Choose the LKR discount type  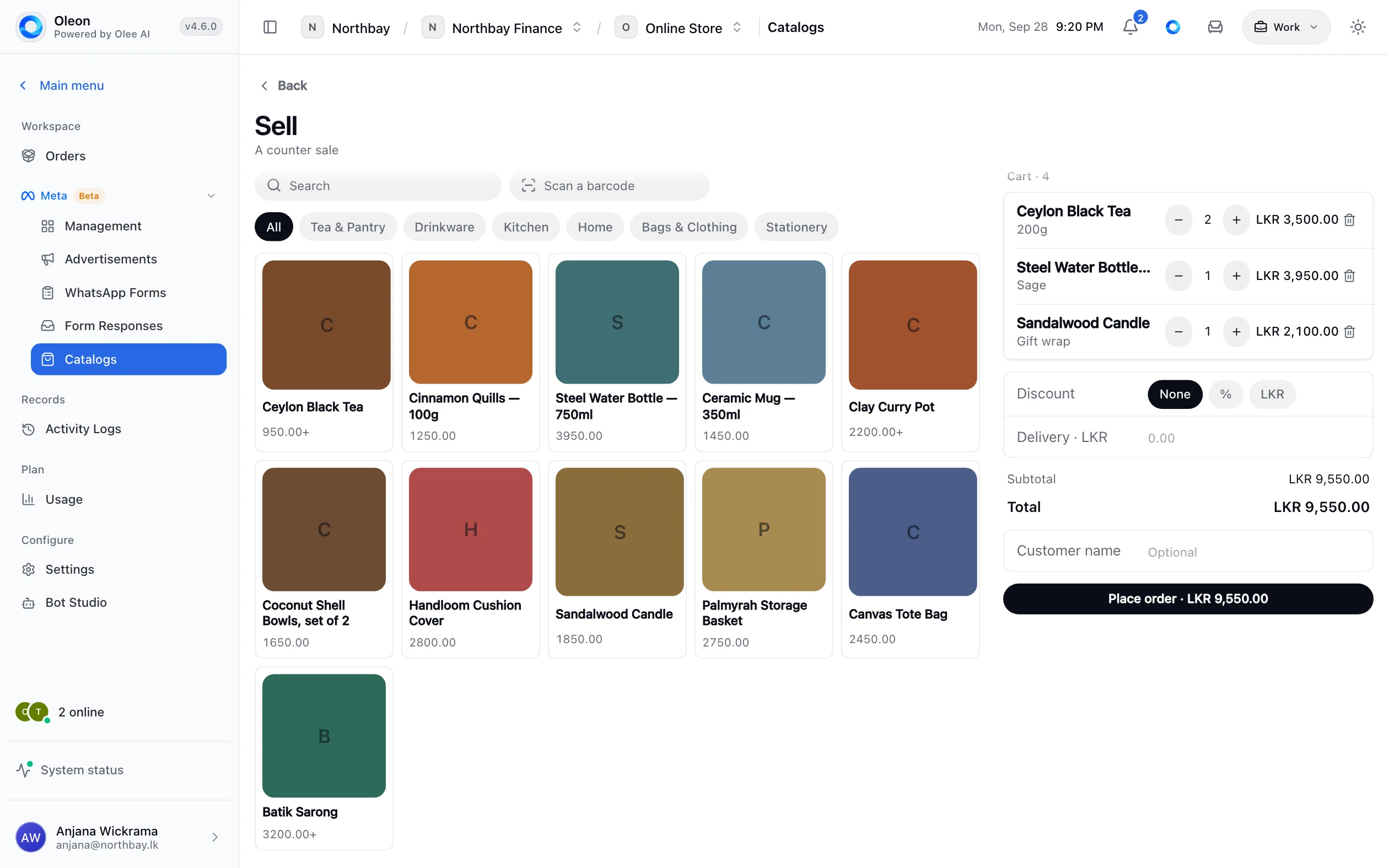[x=1272, y=394]
